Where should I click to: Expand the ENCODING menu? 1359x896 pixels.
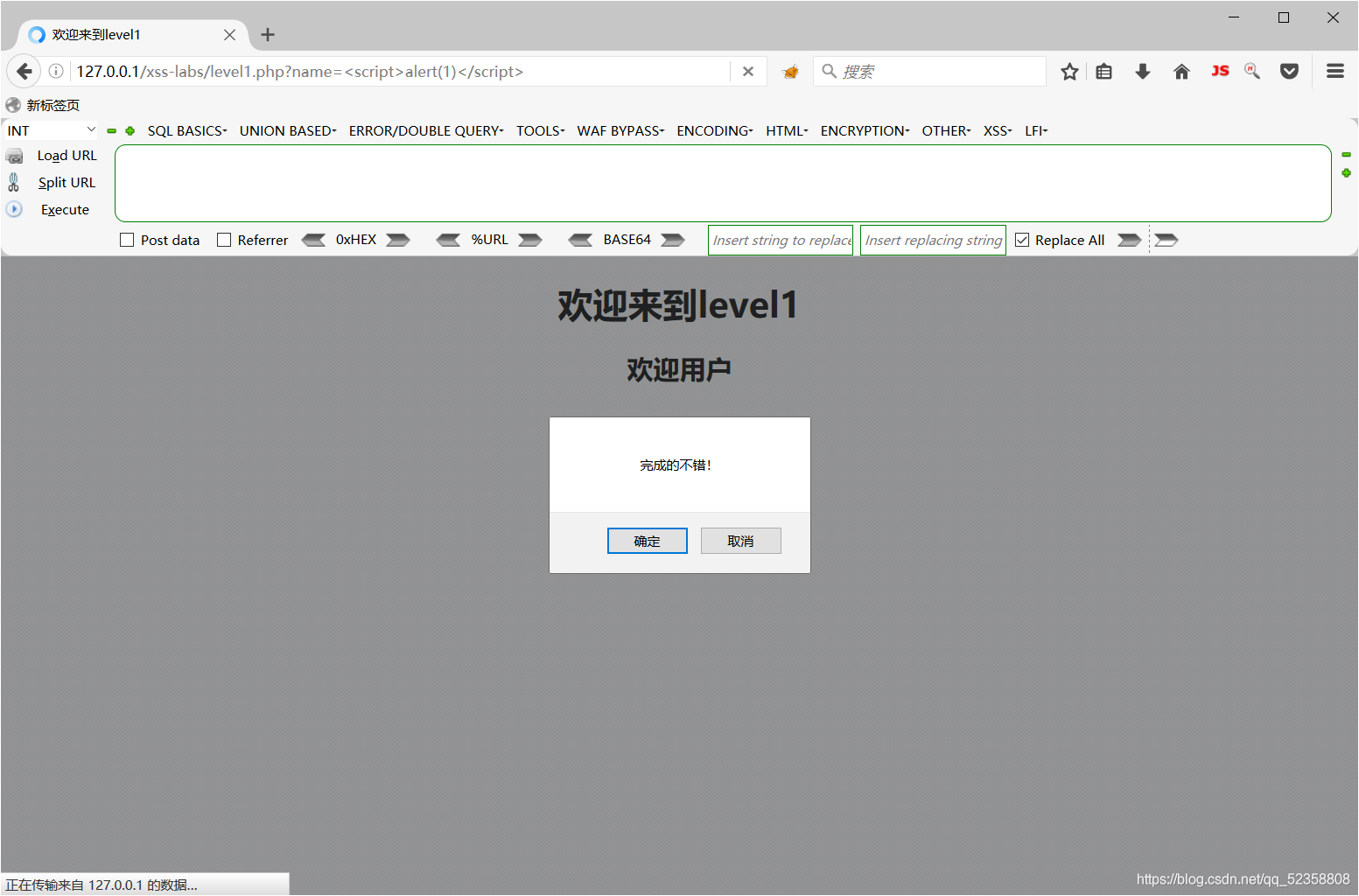point(715,131)
